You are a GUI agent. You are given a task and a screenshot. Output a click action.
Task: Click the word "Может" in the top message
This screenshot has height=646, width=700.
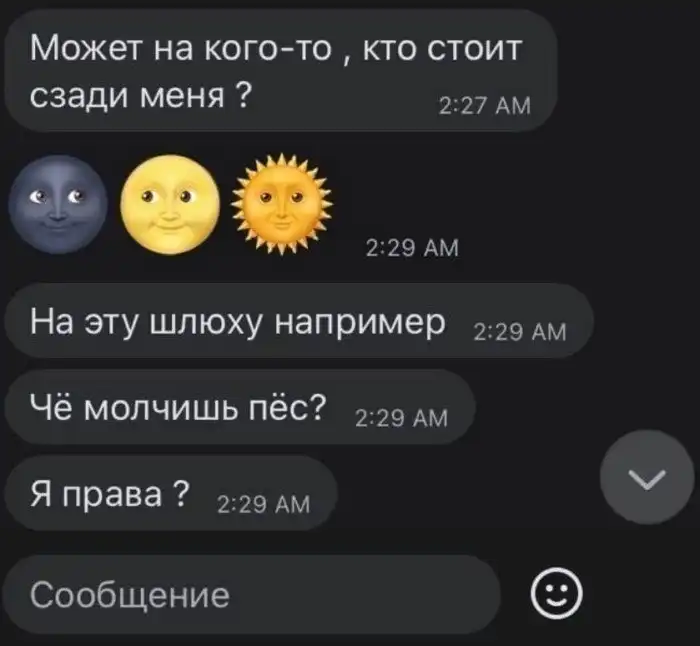[x=85, y=47]
